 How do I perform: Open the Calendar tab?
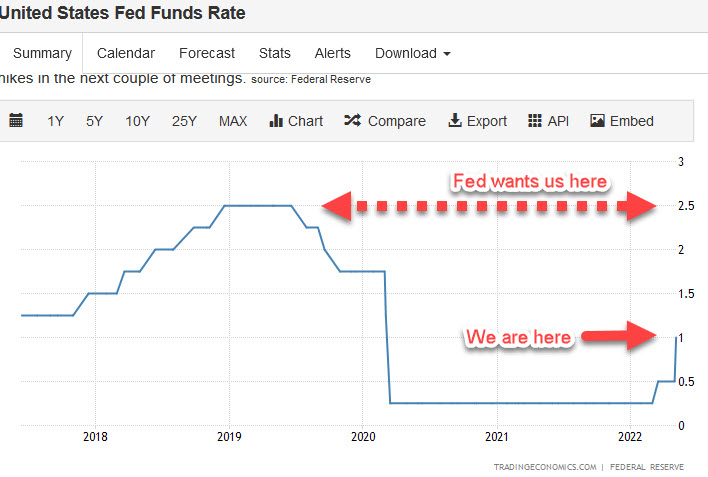pos(126,53)
